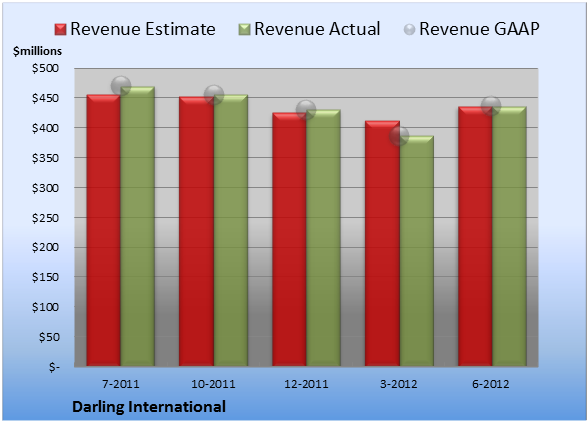
Task: Click the $- zero axis label
Action: 54,367
